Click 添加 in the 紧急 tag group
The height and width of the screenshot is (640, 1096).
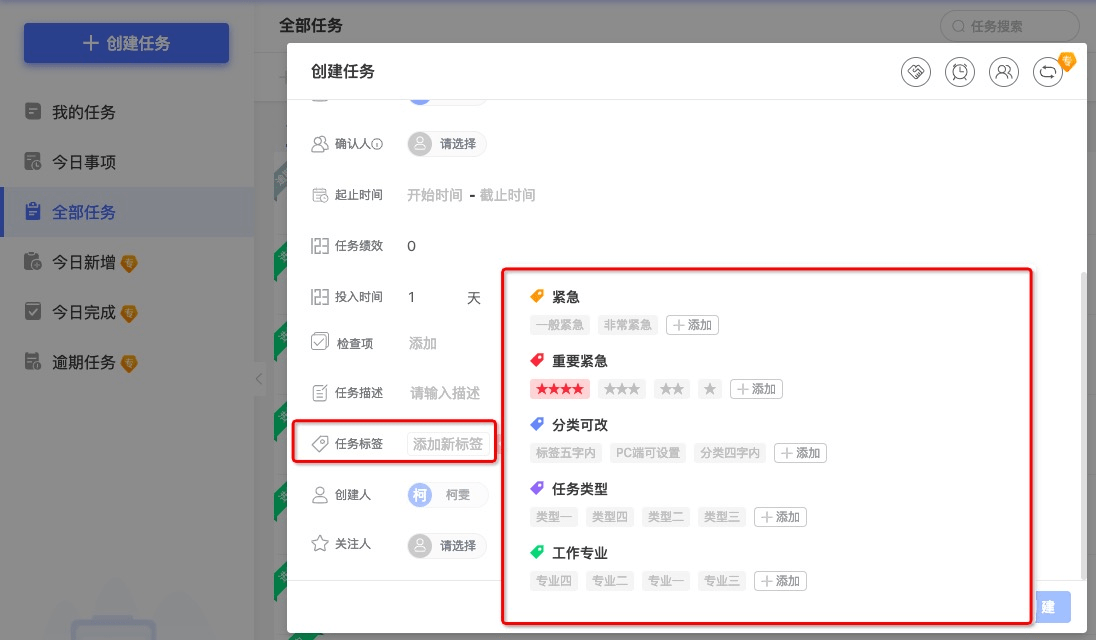pos(693,325)
